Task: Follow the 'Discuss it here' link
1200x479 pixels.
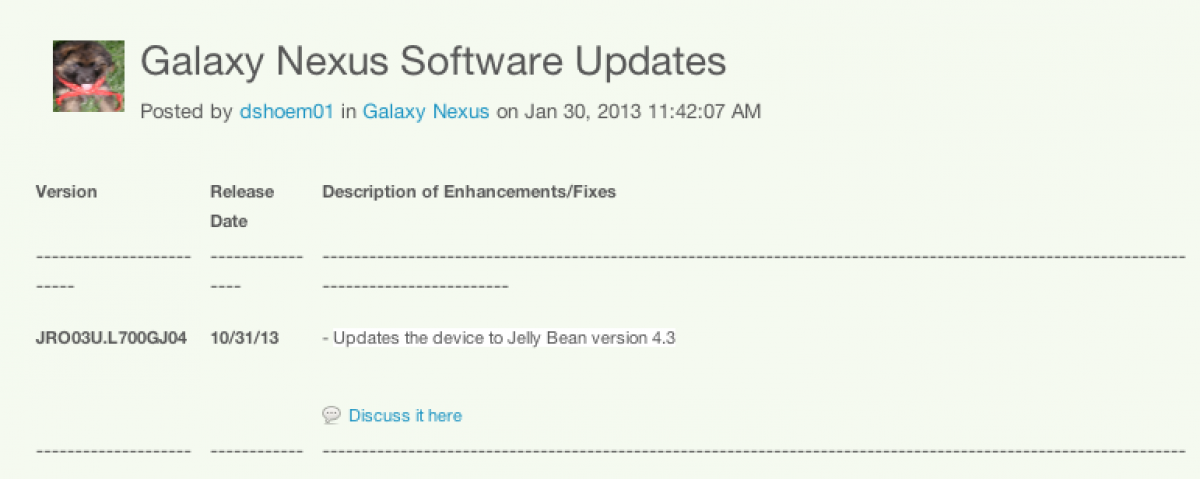Action: coord(405,415)
